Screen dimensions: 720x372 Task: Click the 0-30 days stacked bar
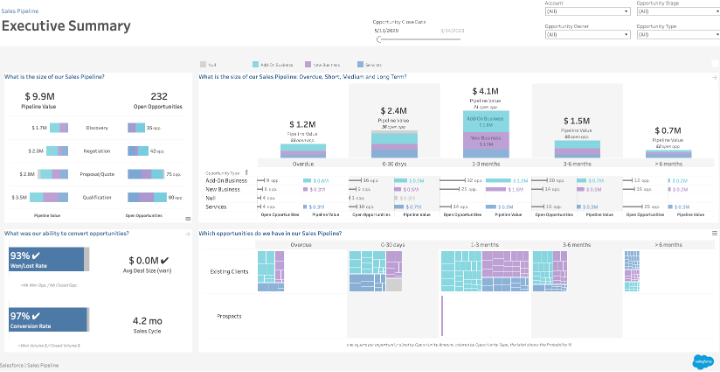(x=394, y=144)
